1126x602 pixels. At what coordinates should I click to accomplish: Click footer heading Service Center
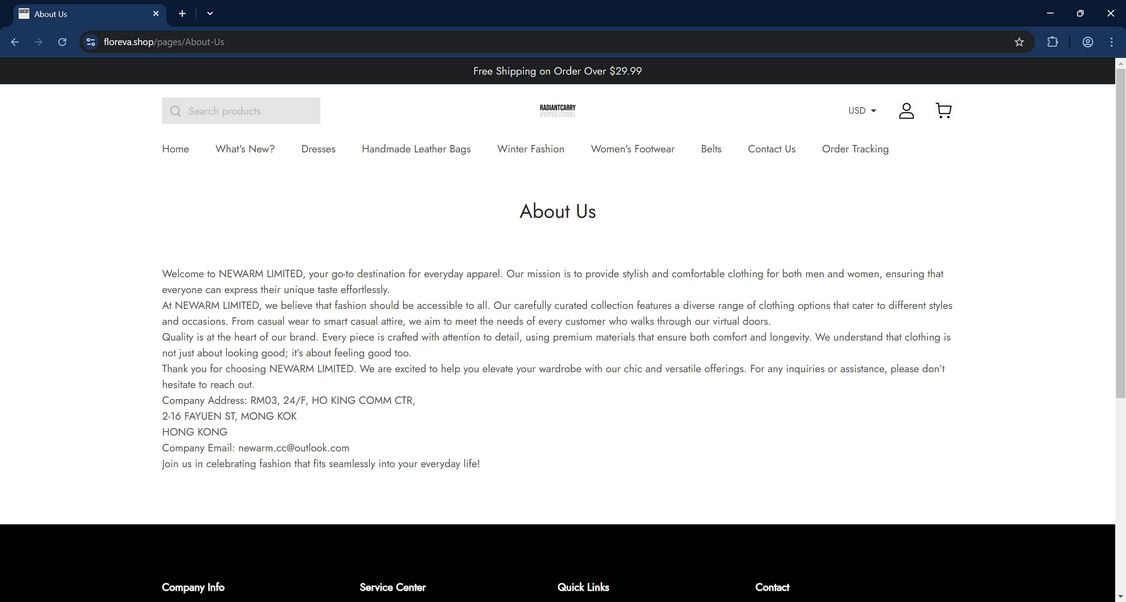(x=393, y=587)
